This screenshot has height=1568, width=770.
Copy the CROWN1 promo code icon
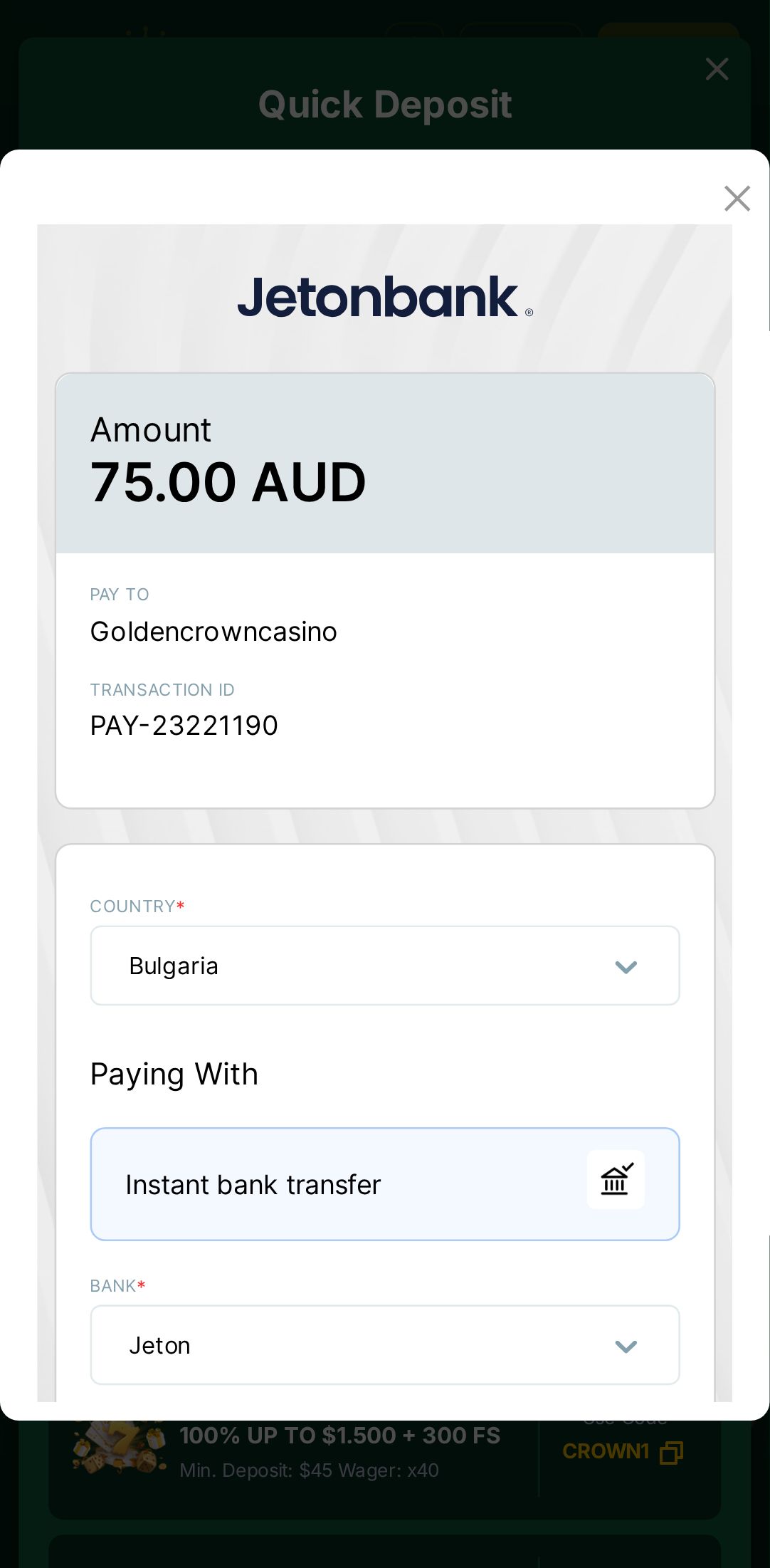[x=671, y=1452]
